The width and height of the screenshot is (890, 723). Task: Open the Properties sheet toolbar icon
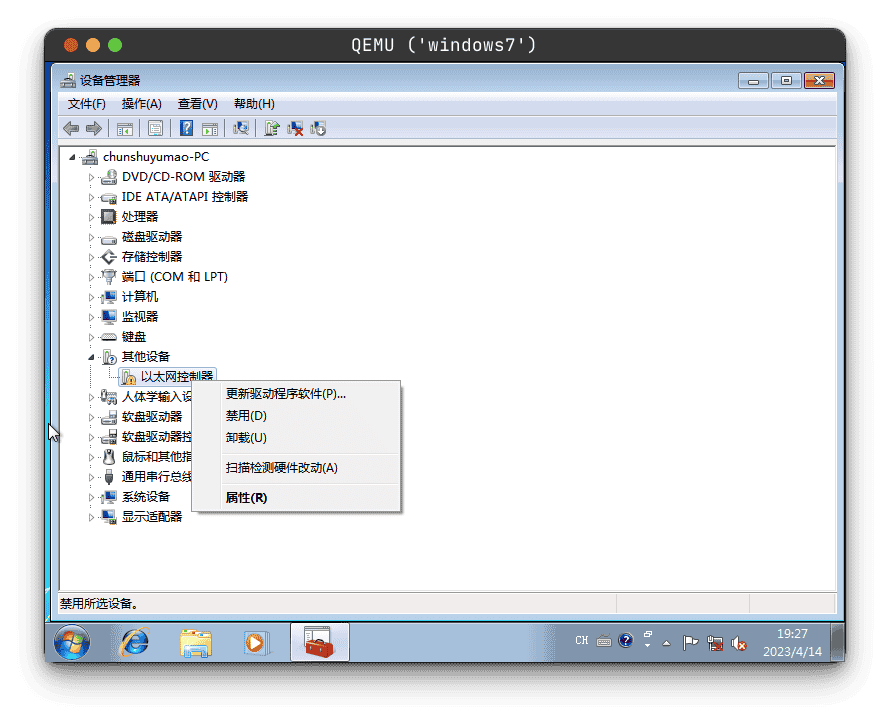coord(156,128)
